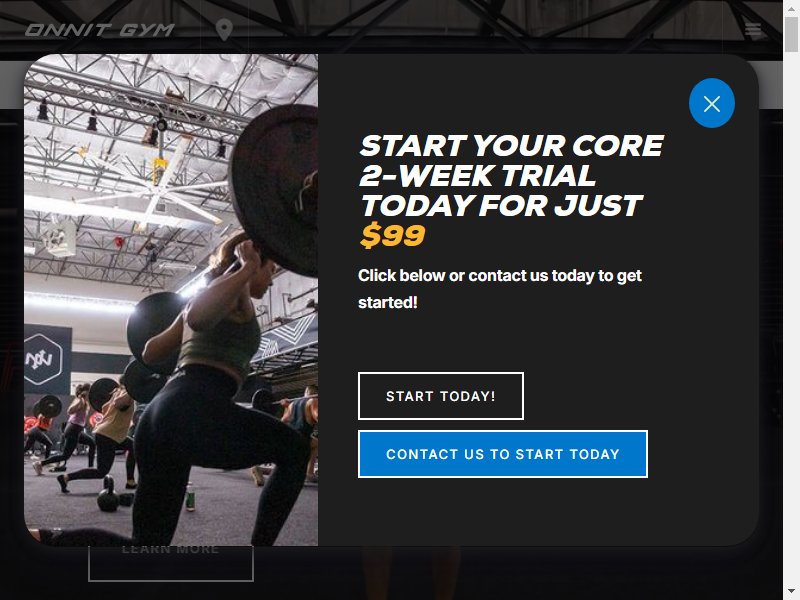Viewport: 800px width, 600px height.
Task: Choose Contact Us To Start Today
Action: pos(503,454)
